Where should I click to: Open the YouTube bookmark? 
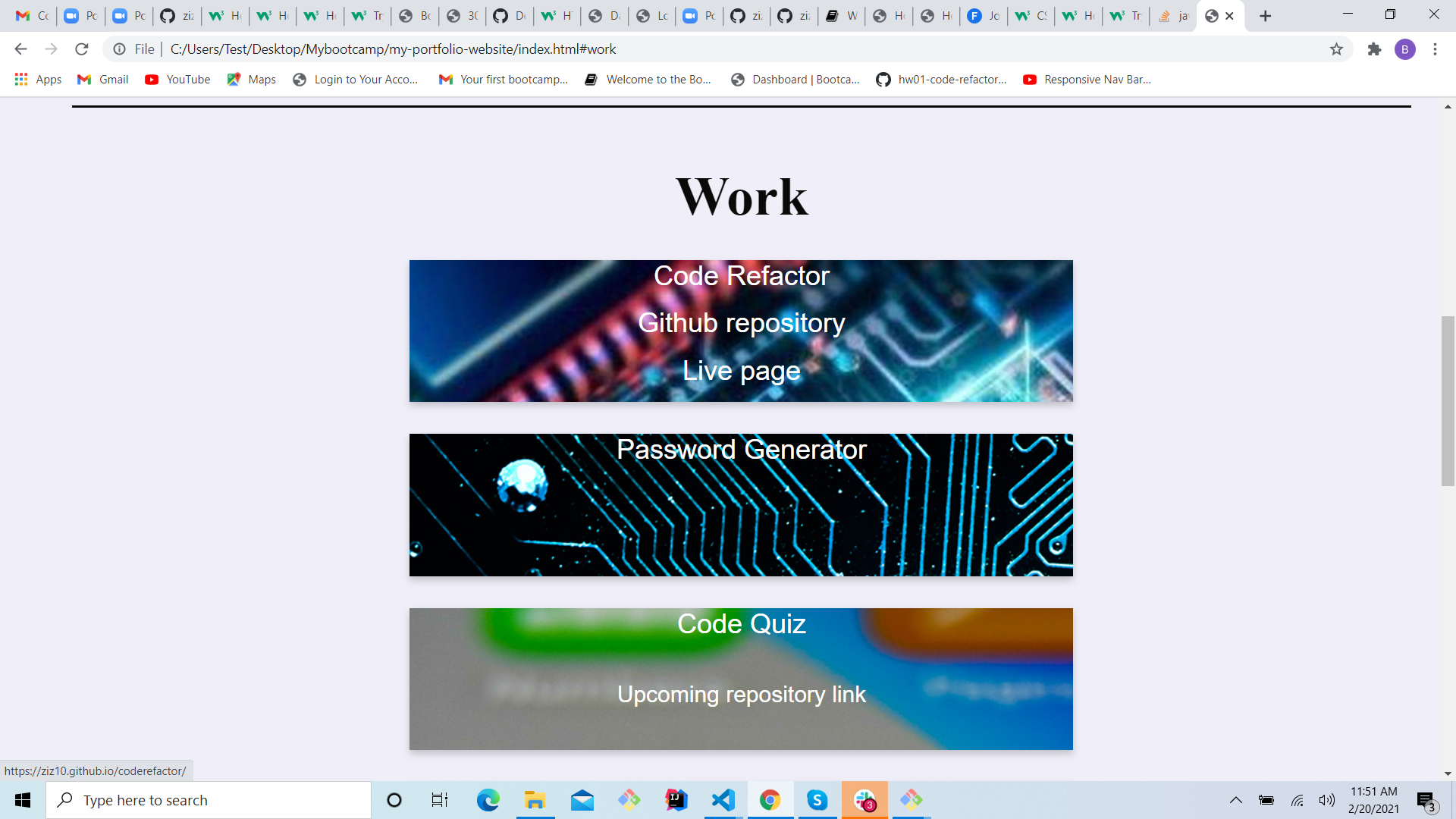[x=177, y=80]
